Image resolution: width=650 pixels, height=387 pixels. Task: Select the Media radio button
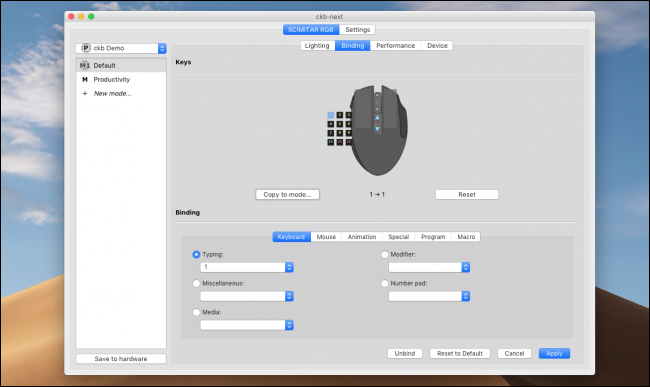(196, 312)
